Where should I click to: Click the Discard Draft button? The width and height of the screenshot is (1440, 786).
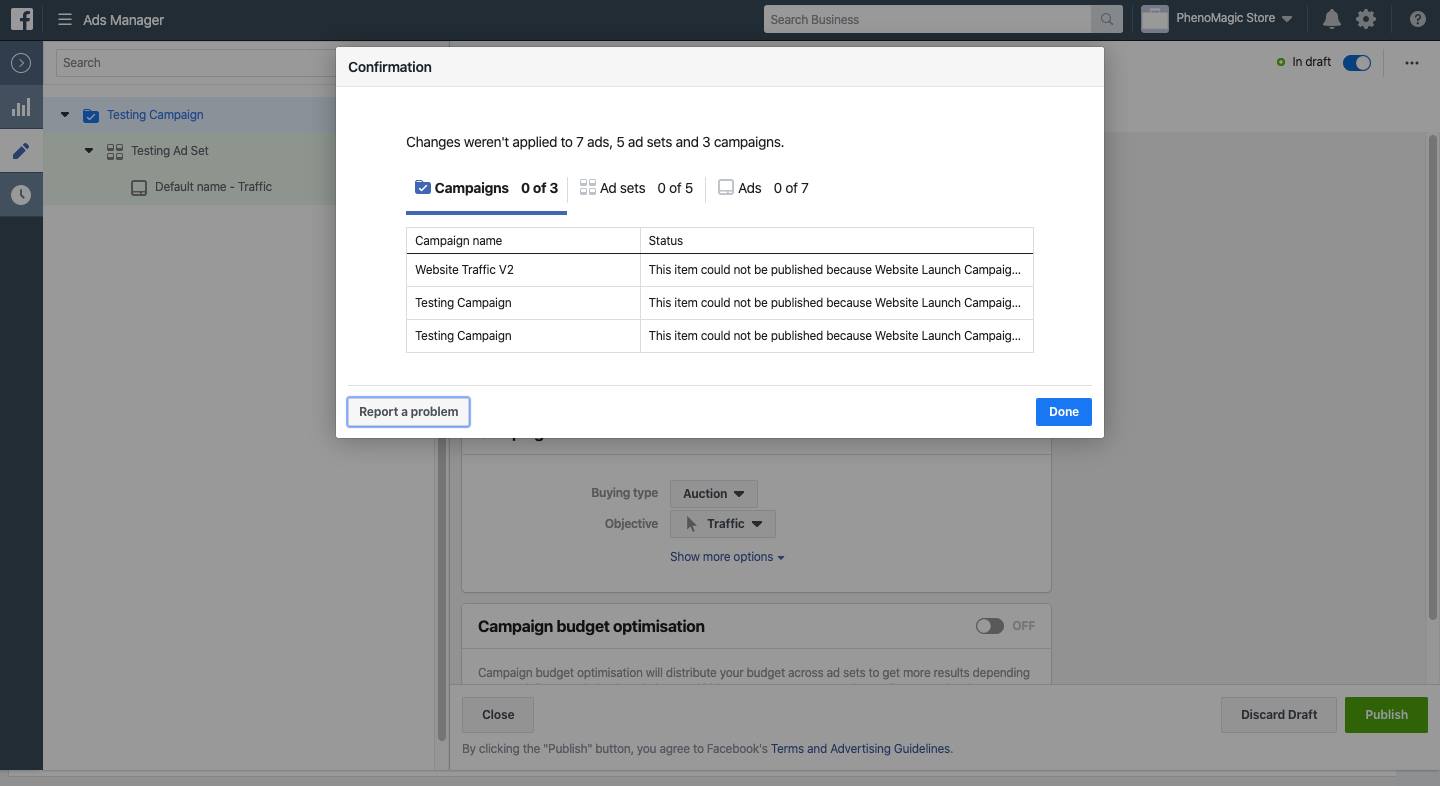tap(1279, 715)
